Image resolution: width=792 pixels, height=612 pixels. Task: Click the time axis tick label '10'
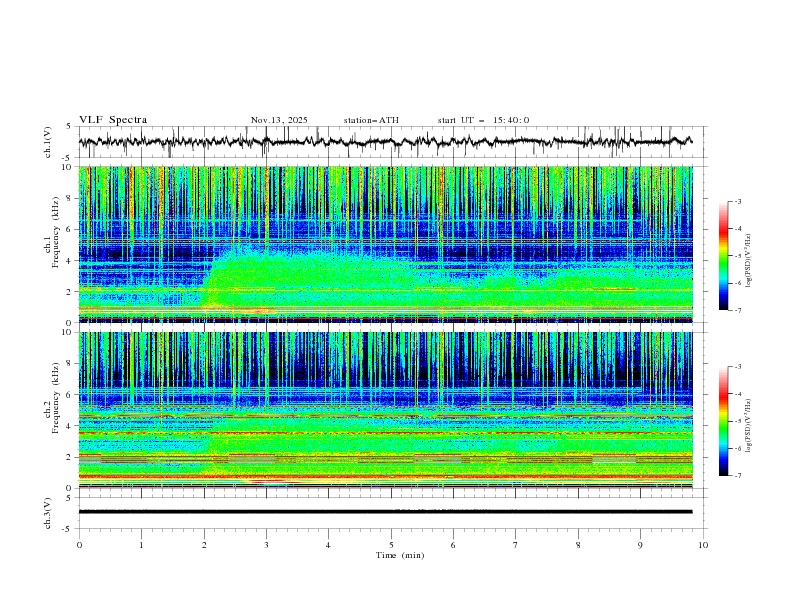coord(703,545)
